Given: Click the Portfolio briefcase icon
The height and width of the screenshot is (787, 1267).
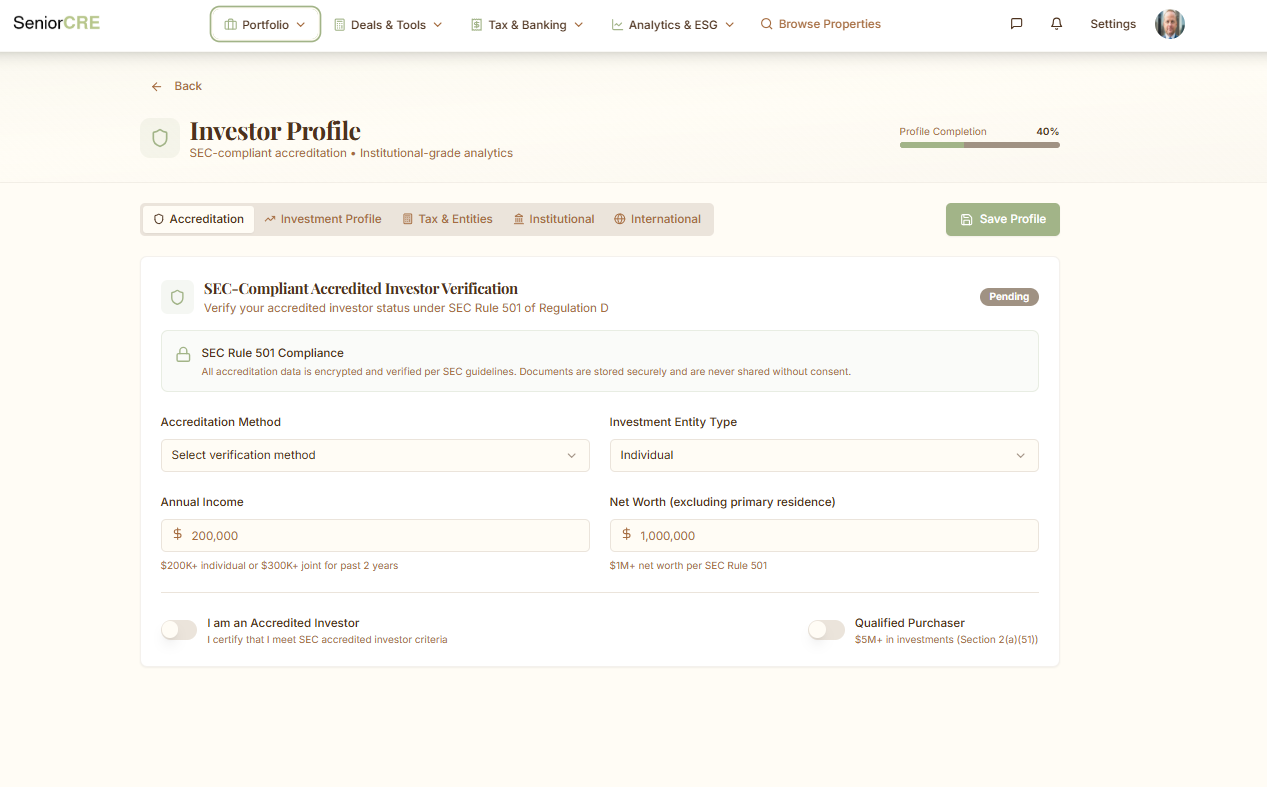Looking at the screenshot, I should point(231,25).
